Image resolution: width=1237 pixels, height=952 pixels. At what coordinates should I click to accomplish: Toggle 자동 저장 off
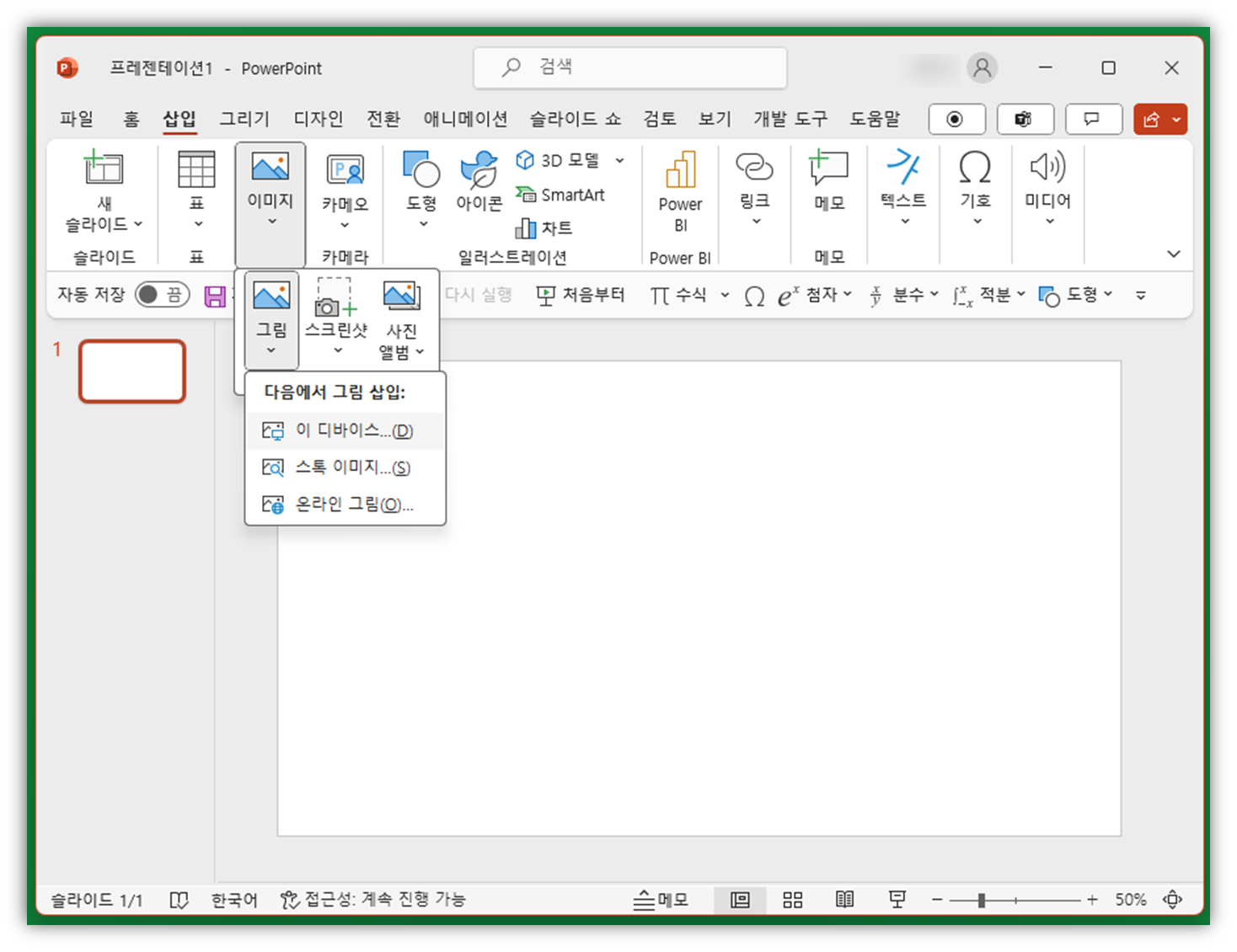162,294
